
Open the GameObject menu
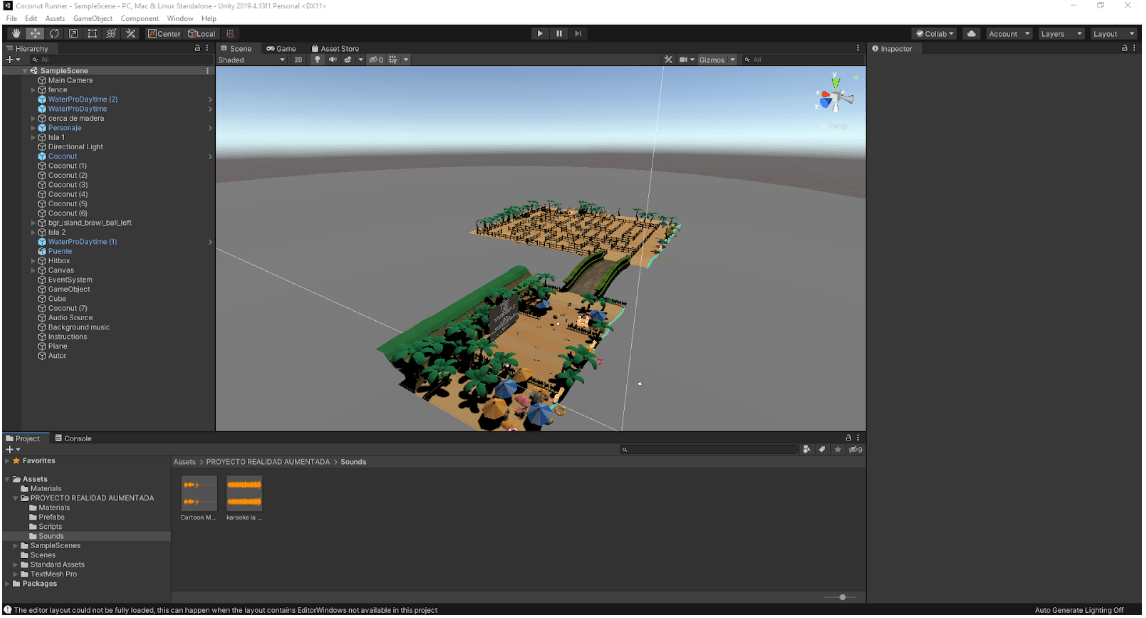[92, 17]
